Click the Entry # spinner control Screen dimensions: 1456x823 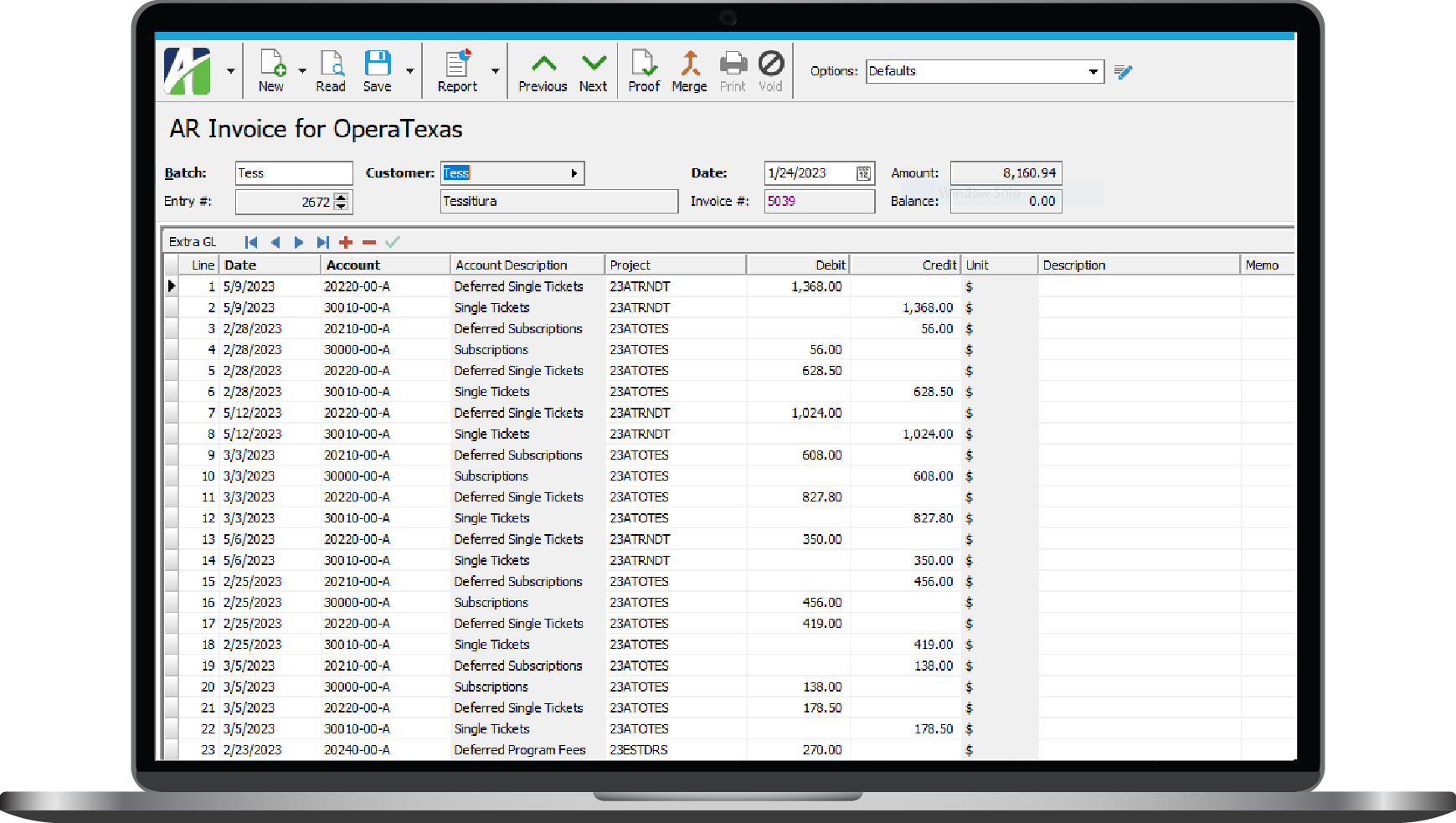[x=341, y=202]
